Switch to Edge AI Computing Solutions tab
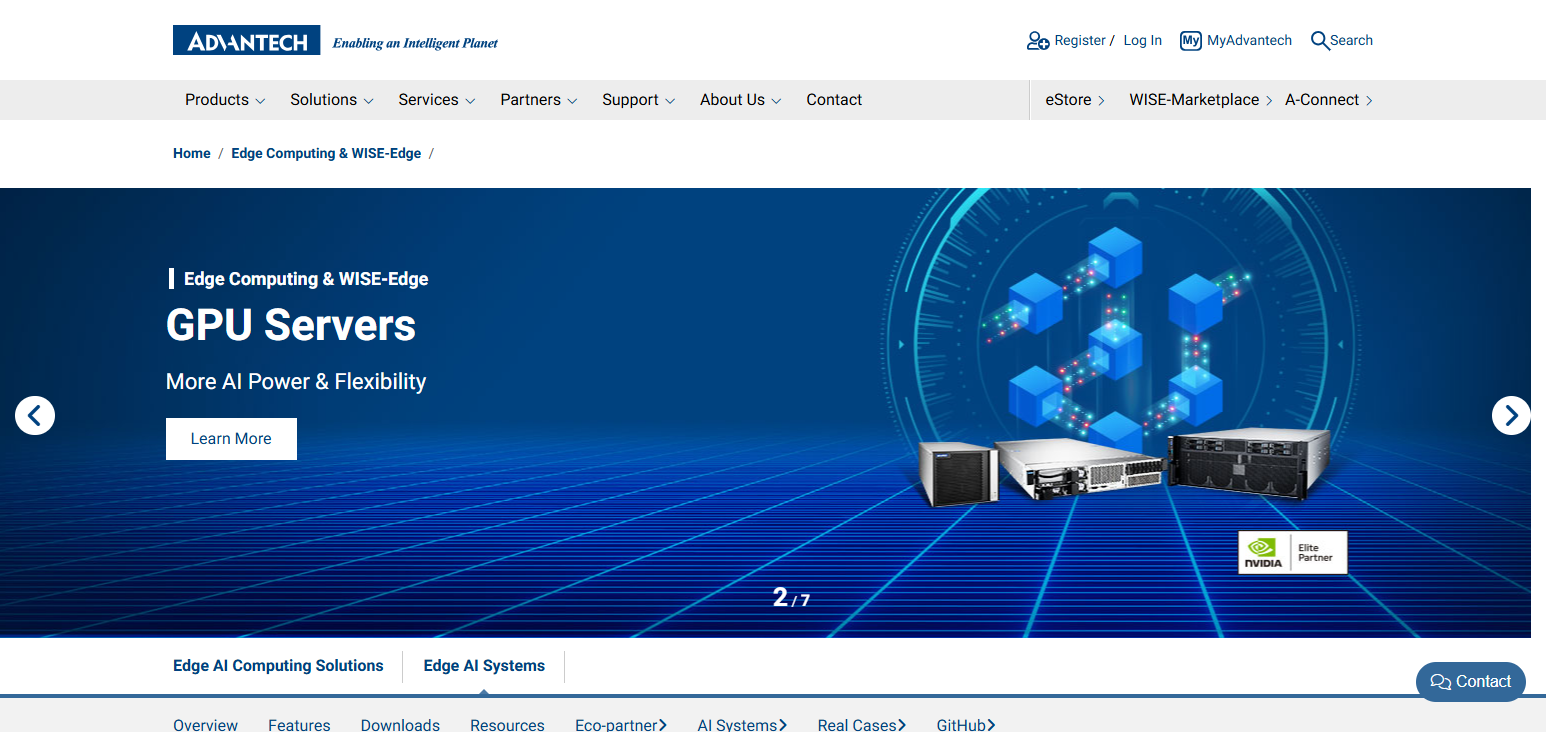This screenshot has width=1546, height=732. point(278,666)
